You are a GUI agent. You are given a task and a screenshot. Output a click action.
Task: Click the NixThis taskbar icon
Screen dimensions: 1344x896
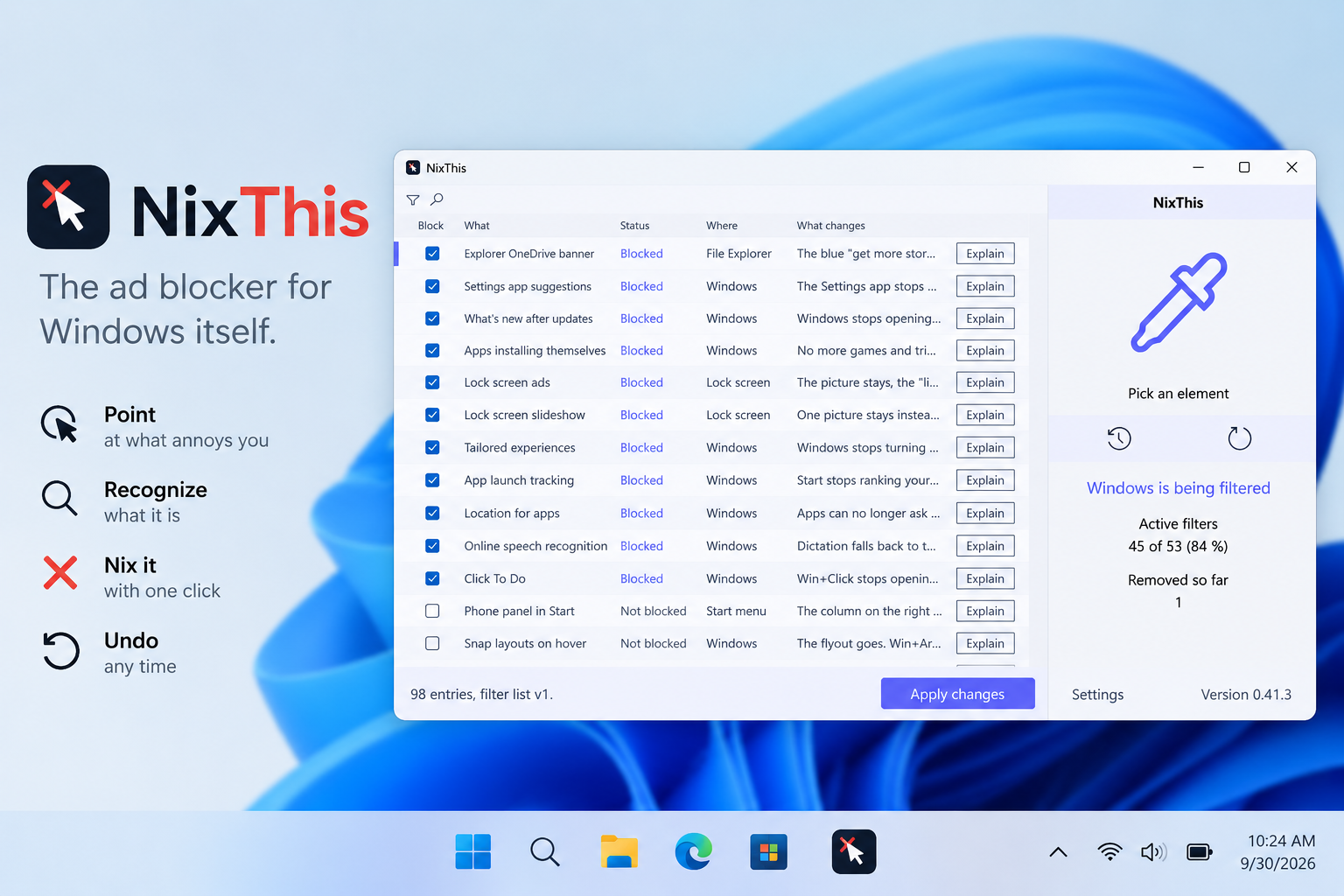point(853,851)
